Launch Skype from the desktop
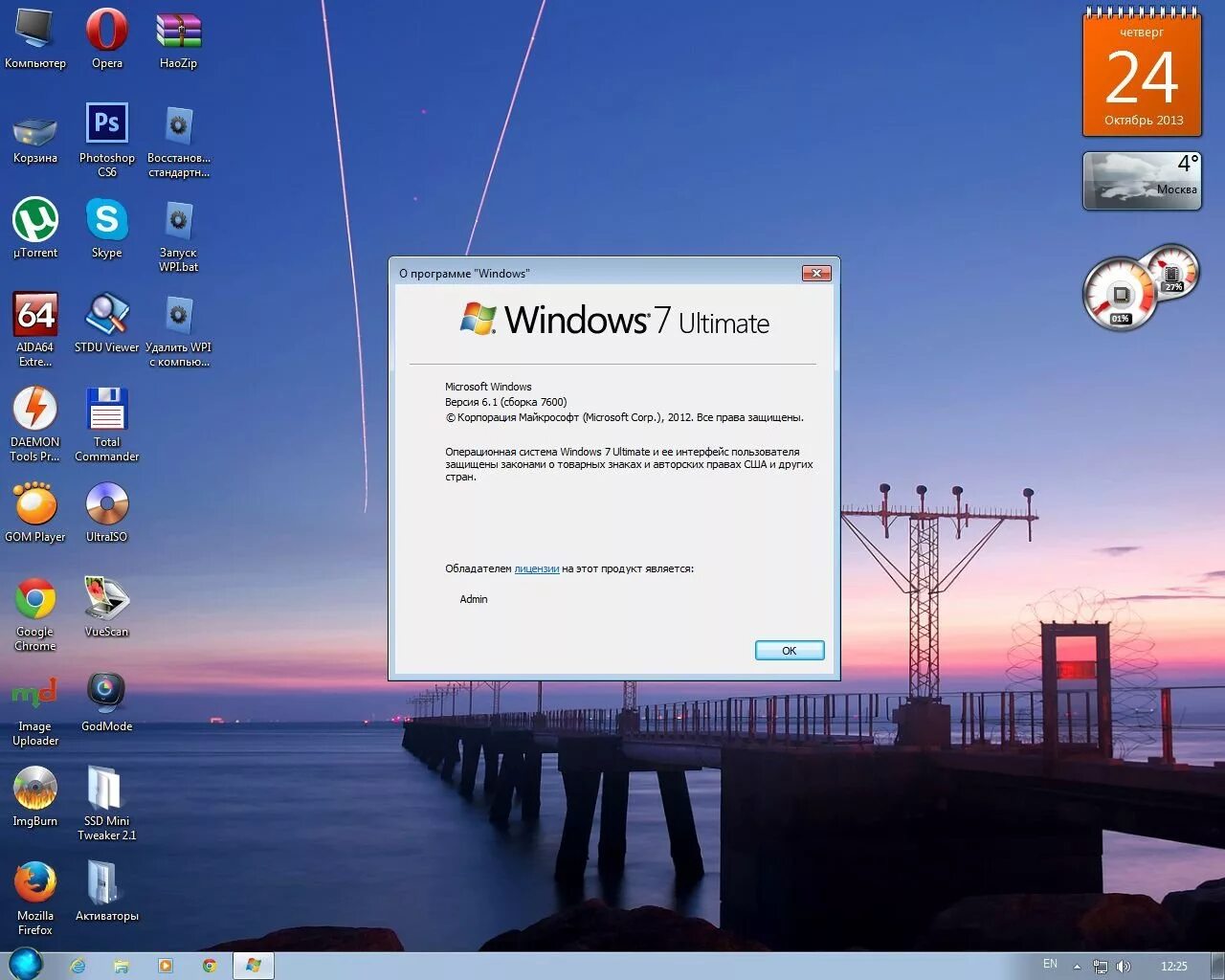 (x=107, y=228)
